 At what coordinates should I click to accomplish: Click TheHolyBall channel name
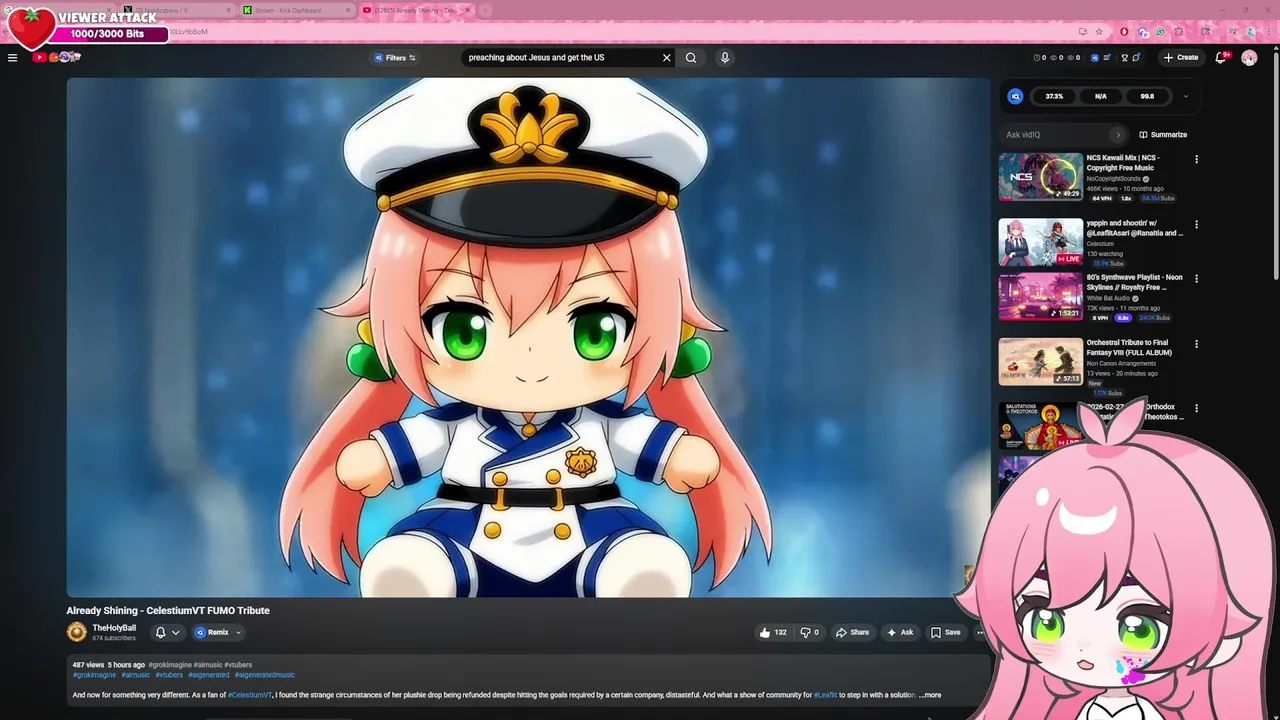pos(114,628)
